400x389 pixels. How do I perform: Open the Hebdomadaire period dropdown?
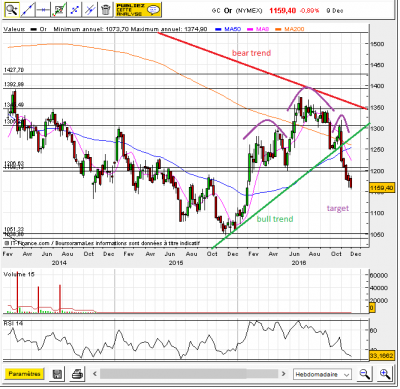[322, 374]
